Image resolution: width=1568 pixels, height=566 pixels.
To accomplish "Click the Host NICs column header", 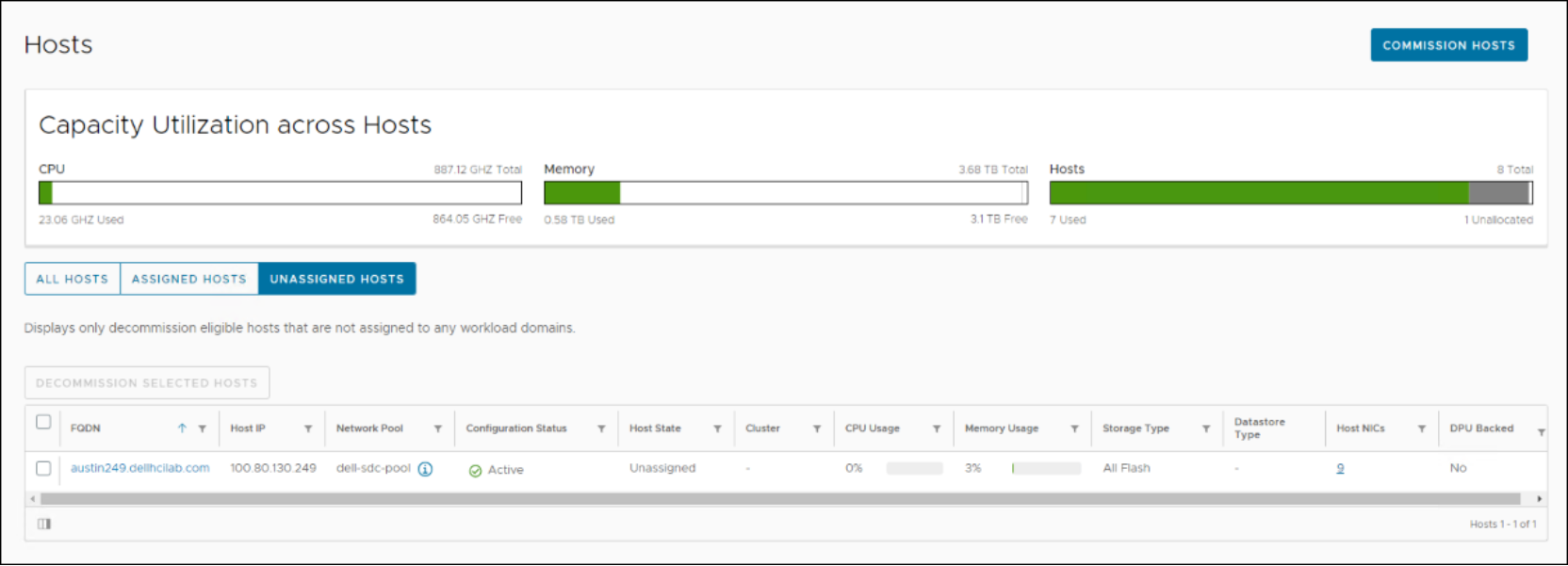I will point(1361,429).
